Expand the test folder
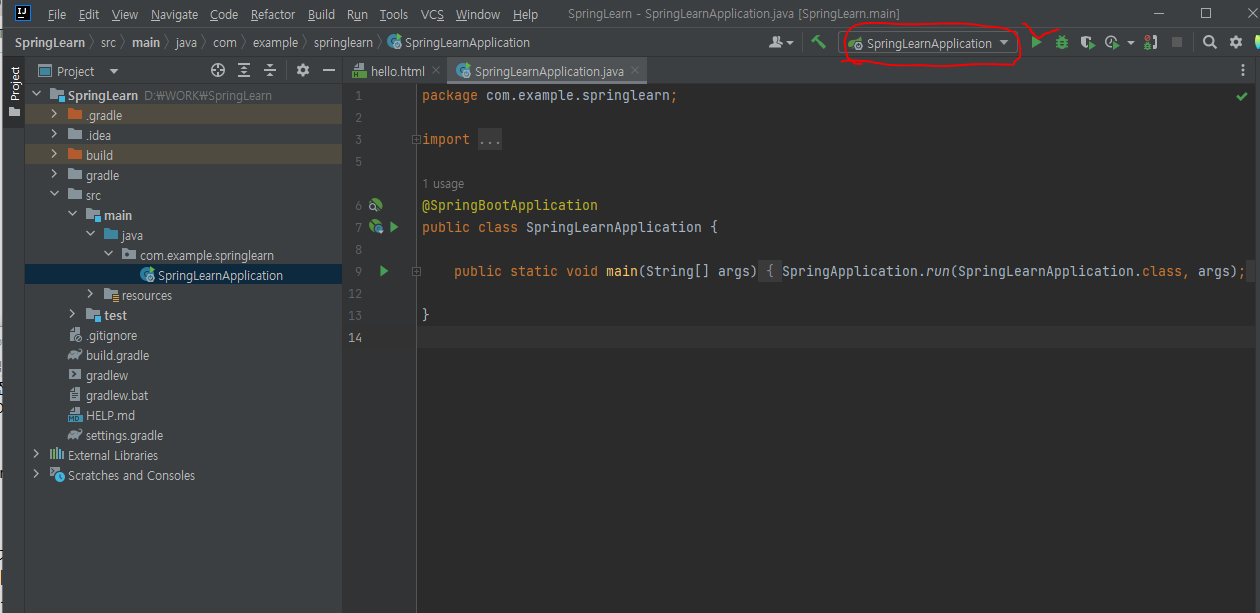The height and width of the screenshot is (613, 1260). (72, 315)
